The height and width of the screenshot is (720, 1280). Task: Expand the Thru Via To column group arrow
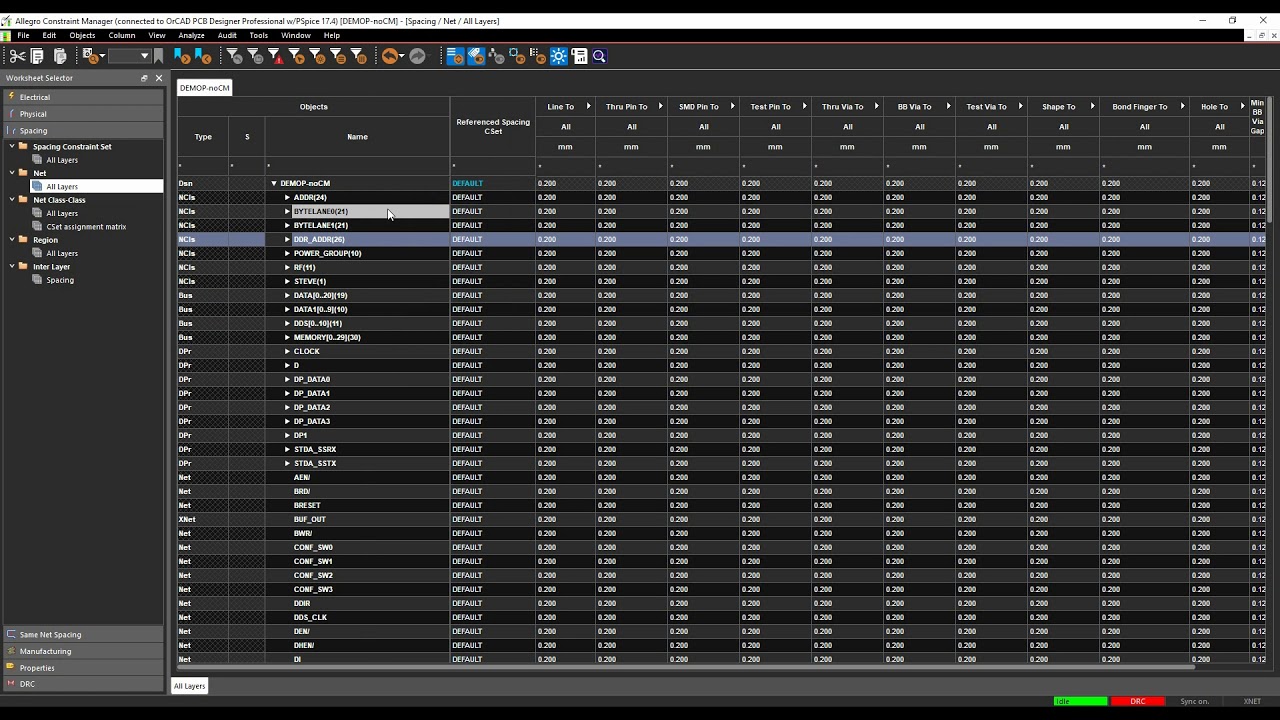(876, 106)
